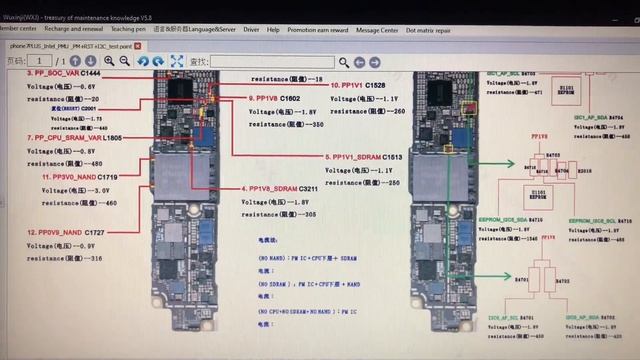Select the I2C1_AP_SDA R4704 label
640x360 pixels.
coord(598,118)
